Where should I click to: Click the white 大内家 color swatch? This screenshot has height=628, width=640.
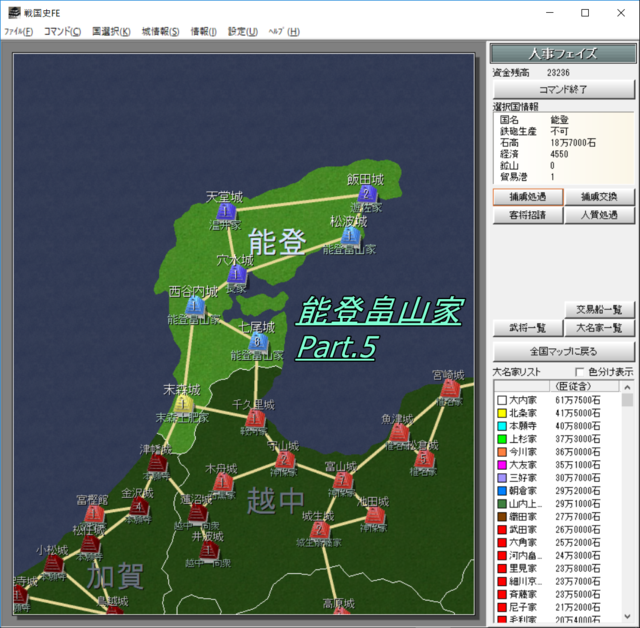pyautogui.click(x=502, y=400)
